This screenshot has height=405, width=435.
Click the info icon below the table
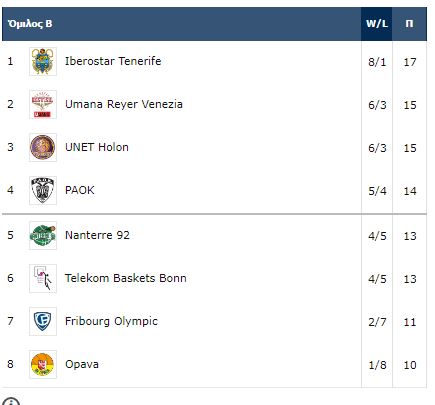pos(11,401)
